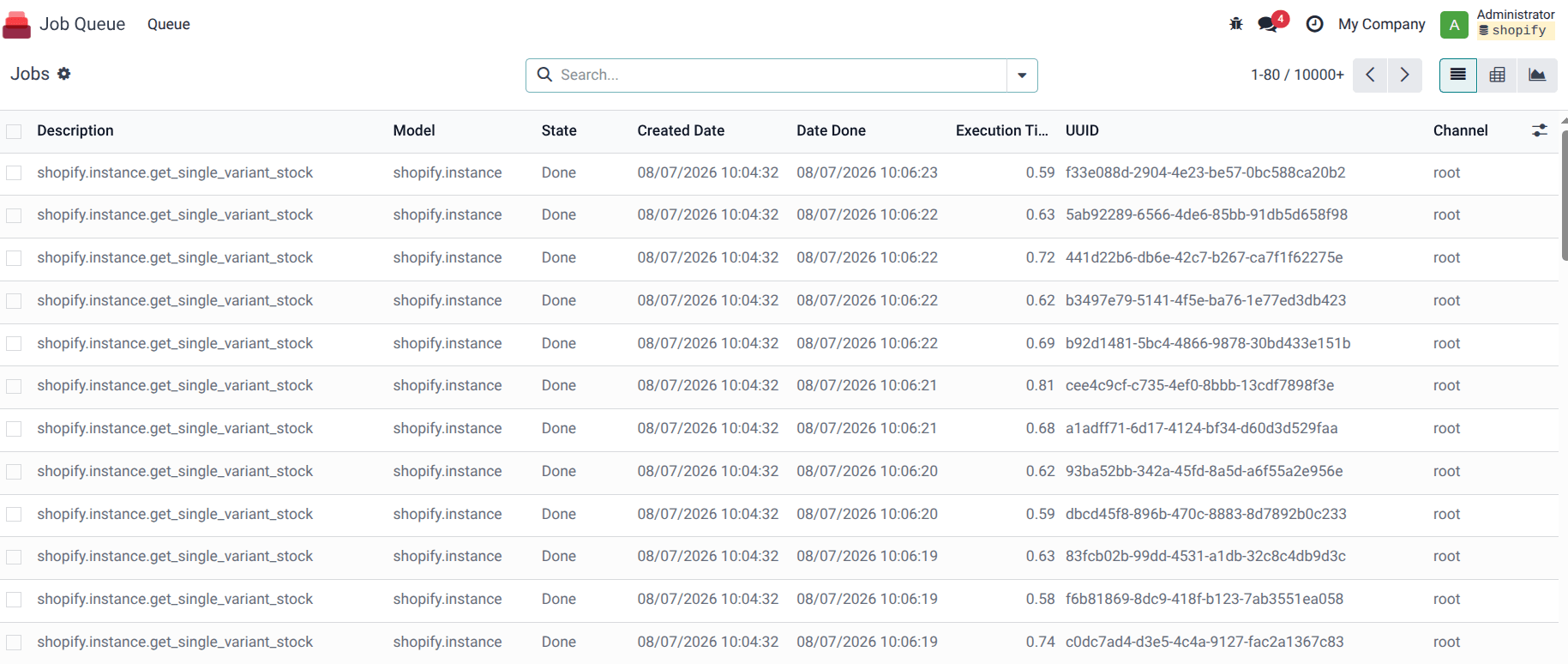Image resolution: width=1568 pixels, height=664 pixels.
Task: Open the Queue menu
Action: [x=169, y=24]
